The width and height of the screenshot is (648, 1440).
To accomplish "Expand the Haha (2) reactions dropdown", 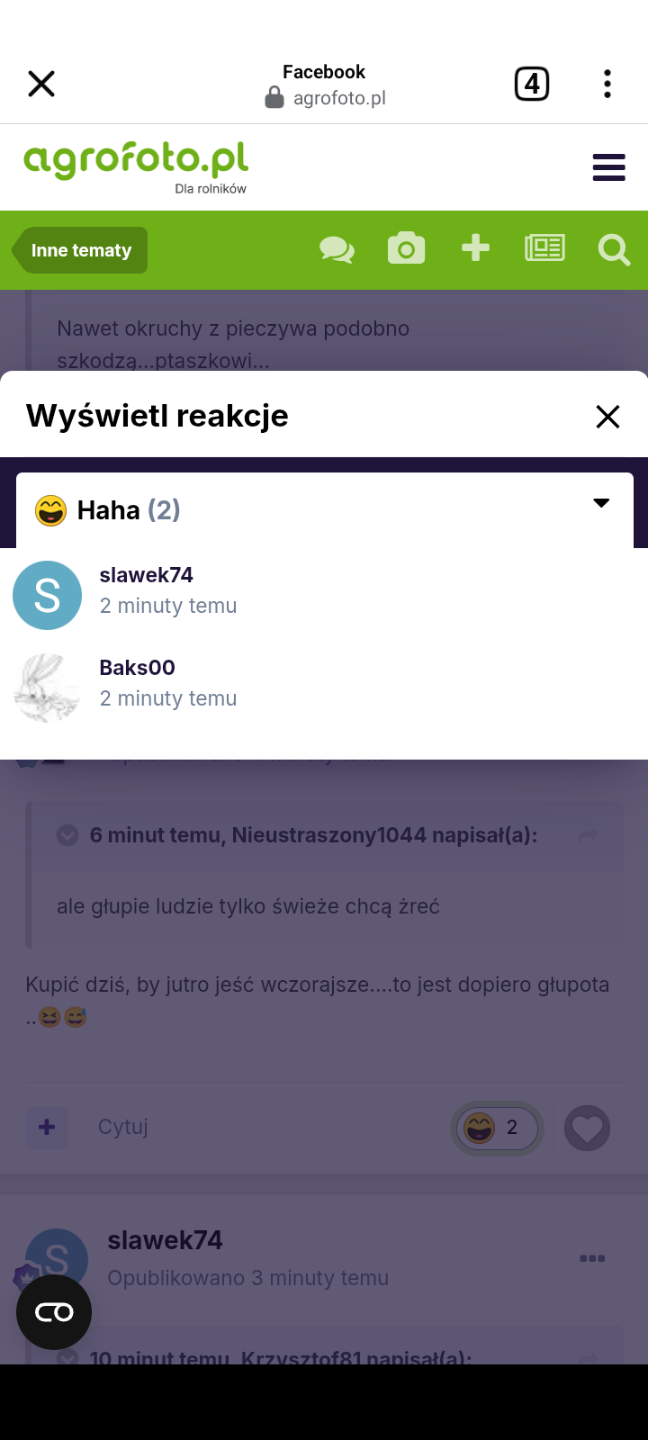I will (x=325, y=510).
